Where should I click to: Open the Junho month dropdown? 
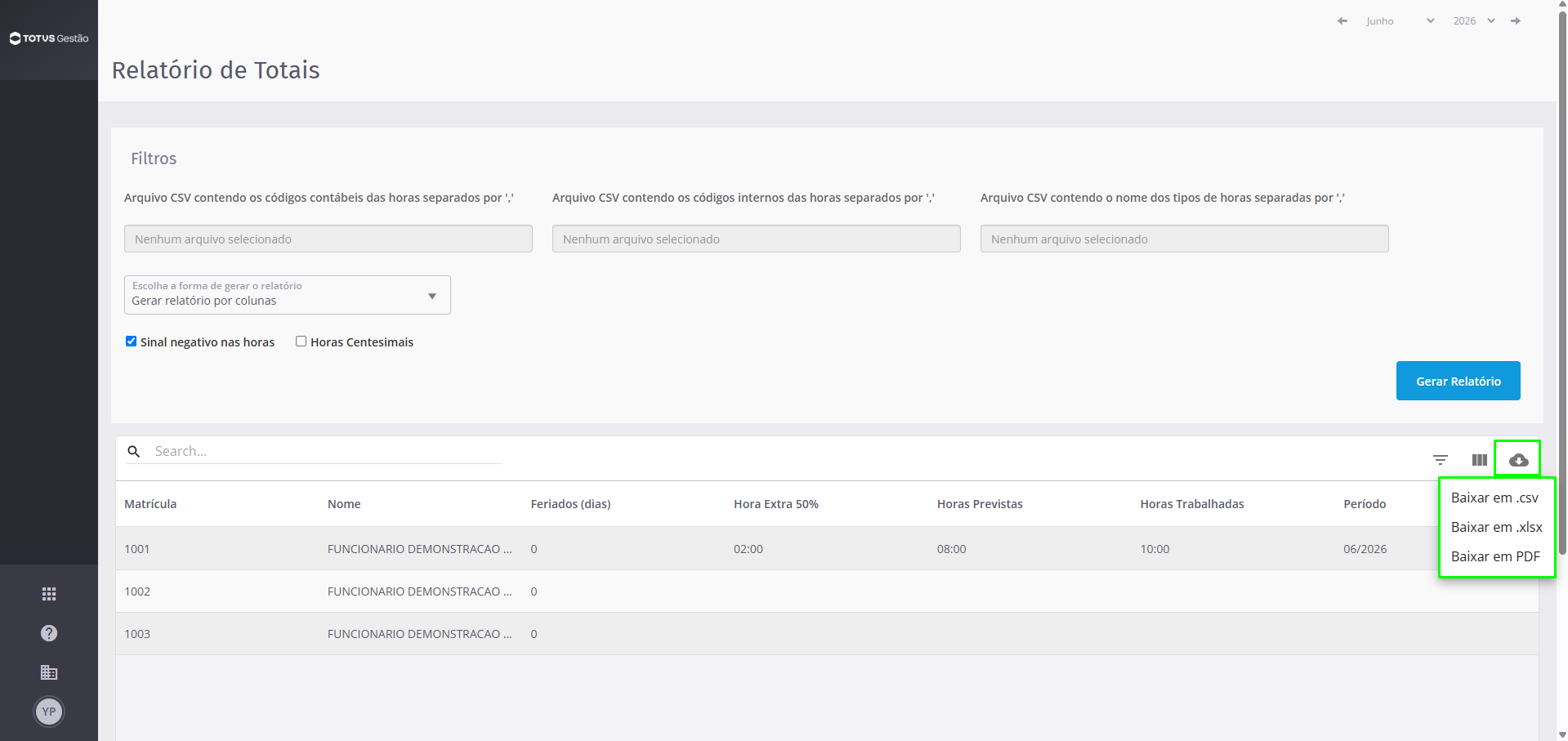click(1400, 21)
